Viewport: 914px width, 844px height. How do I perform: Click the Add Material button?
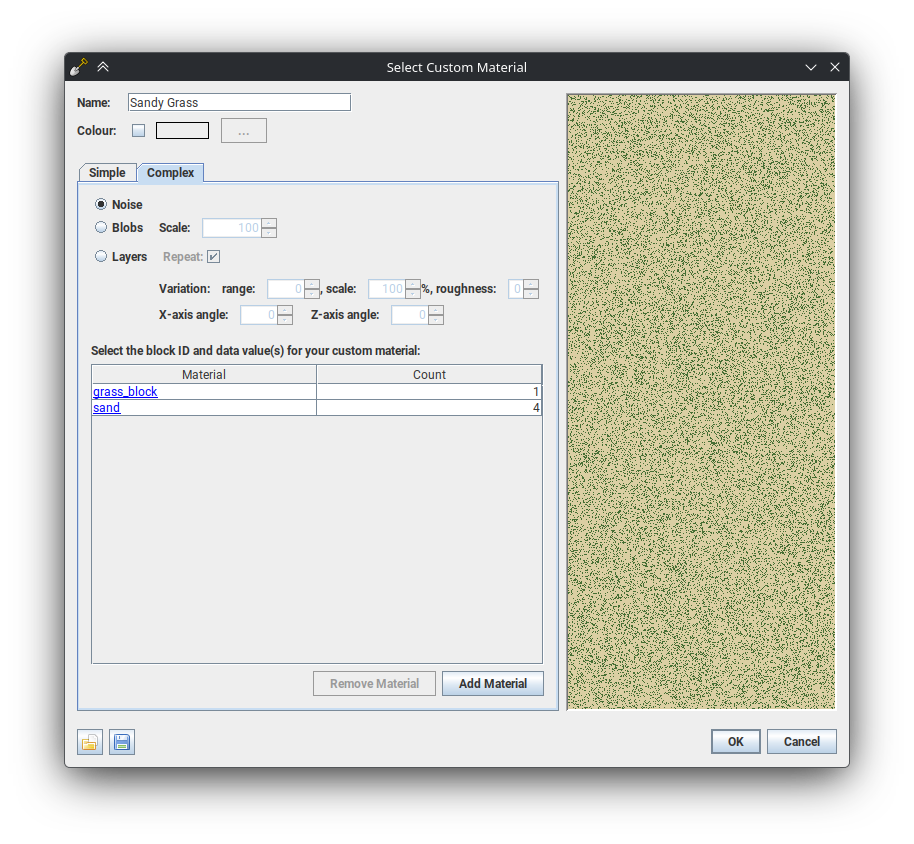coord(492,683)
